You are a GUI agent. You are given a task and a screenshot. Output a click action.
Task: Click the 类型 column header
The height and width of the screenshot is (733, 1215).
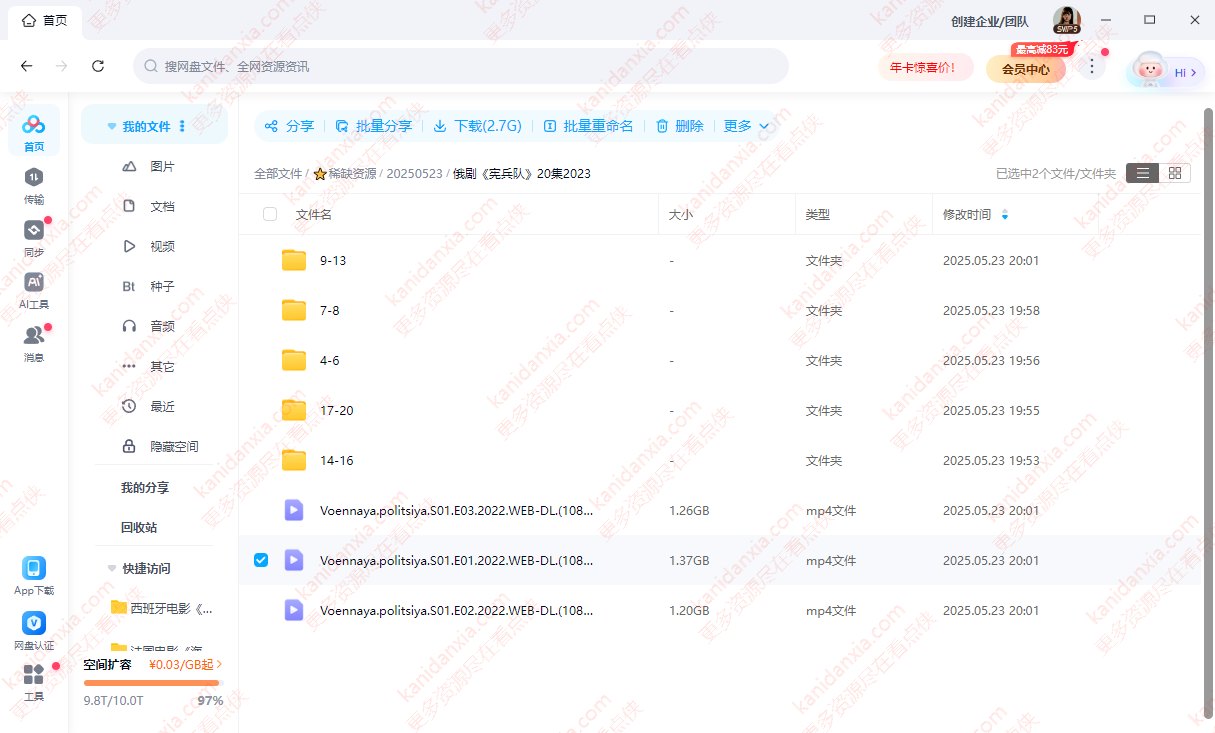pyautogui.click(x=818, y=214)
